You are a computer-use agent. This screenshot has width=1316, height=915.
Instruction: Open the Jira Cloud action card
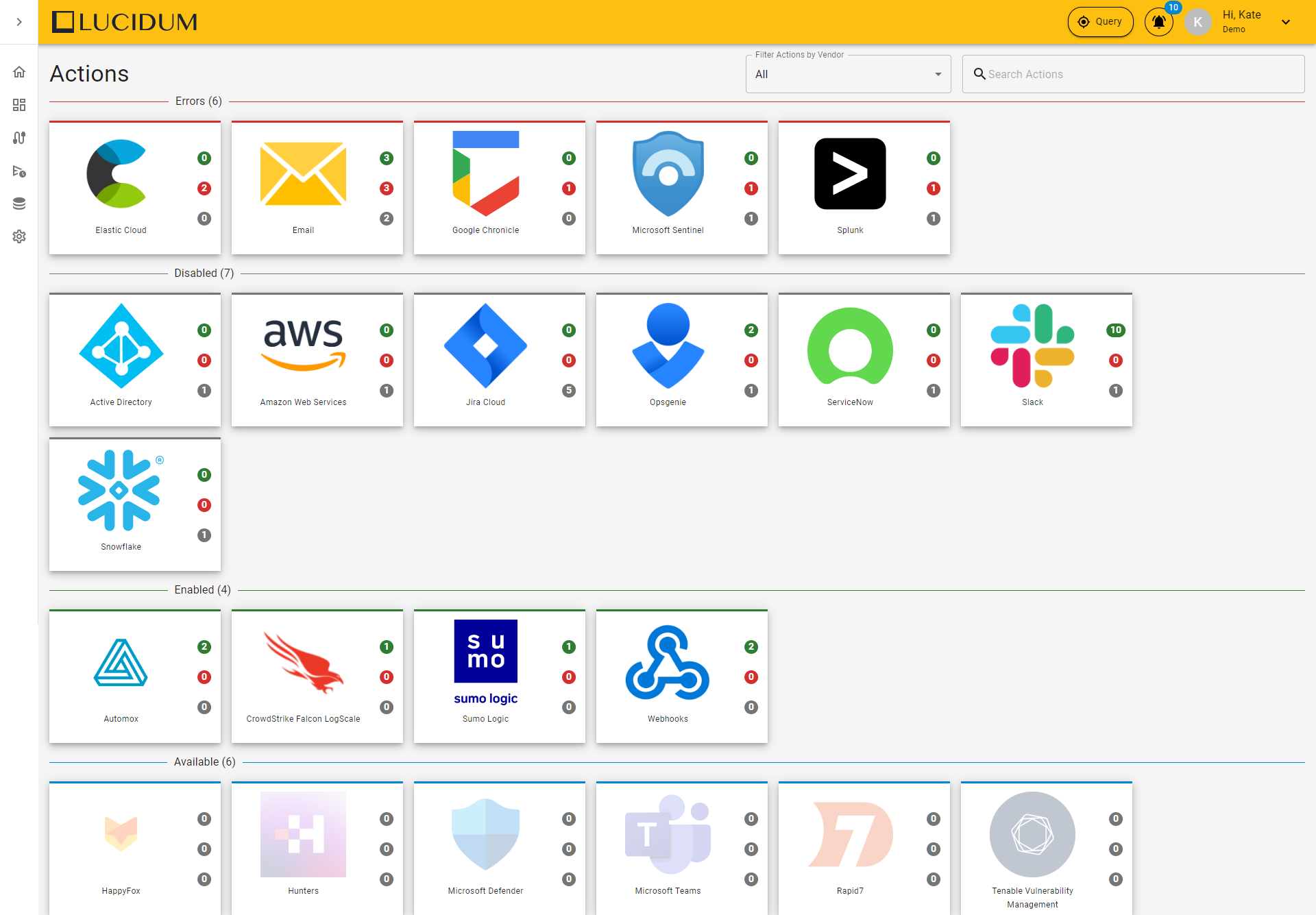point(500,360)
